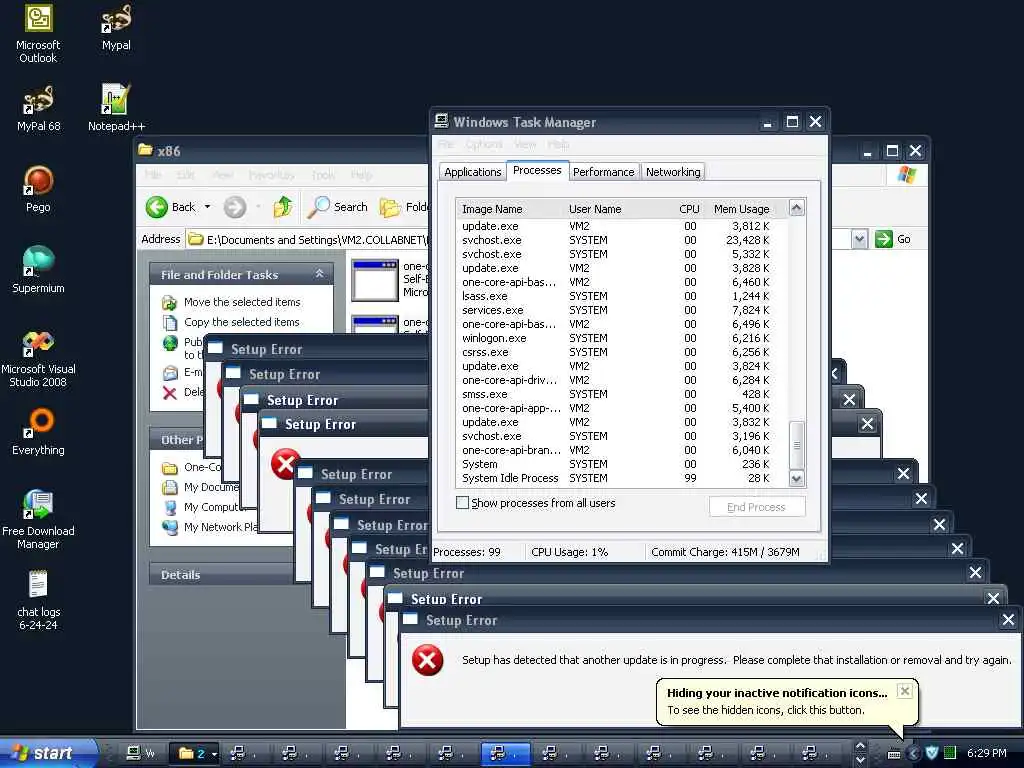1024x768 pixels.
Task: Click Move the selected items task
Action: (242, 302)
